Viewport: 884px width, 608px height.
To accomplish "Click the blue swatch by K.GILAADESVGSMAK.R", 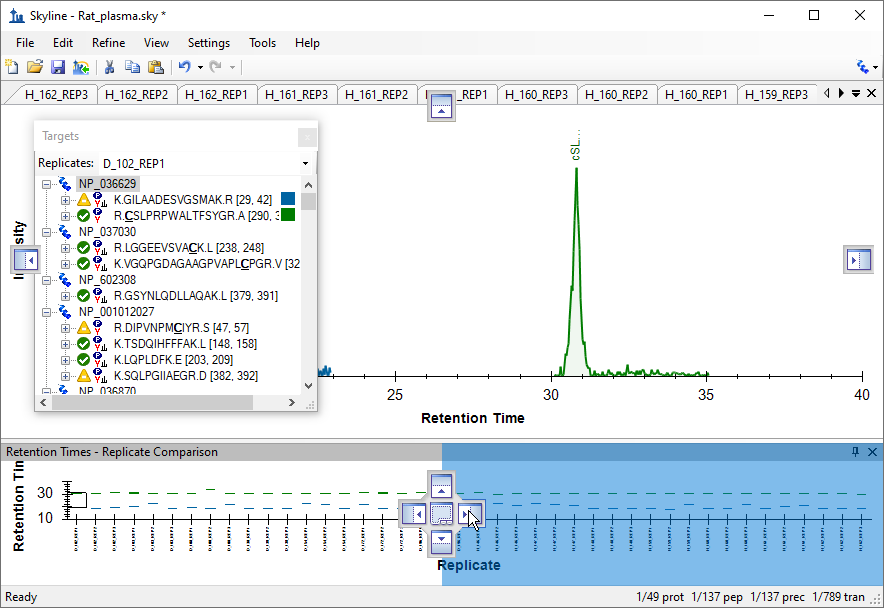I will 288,199.
